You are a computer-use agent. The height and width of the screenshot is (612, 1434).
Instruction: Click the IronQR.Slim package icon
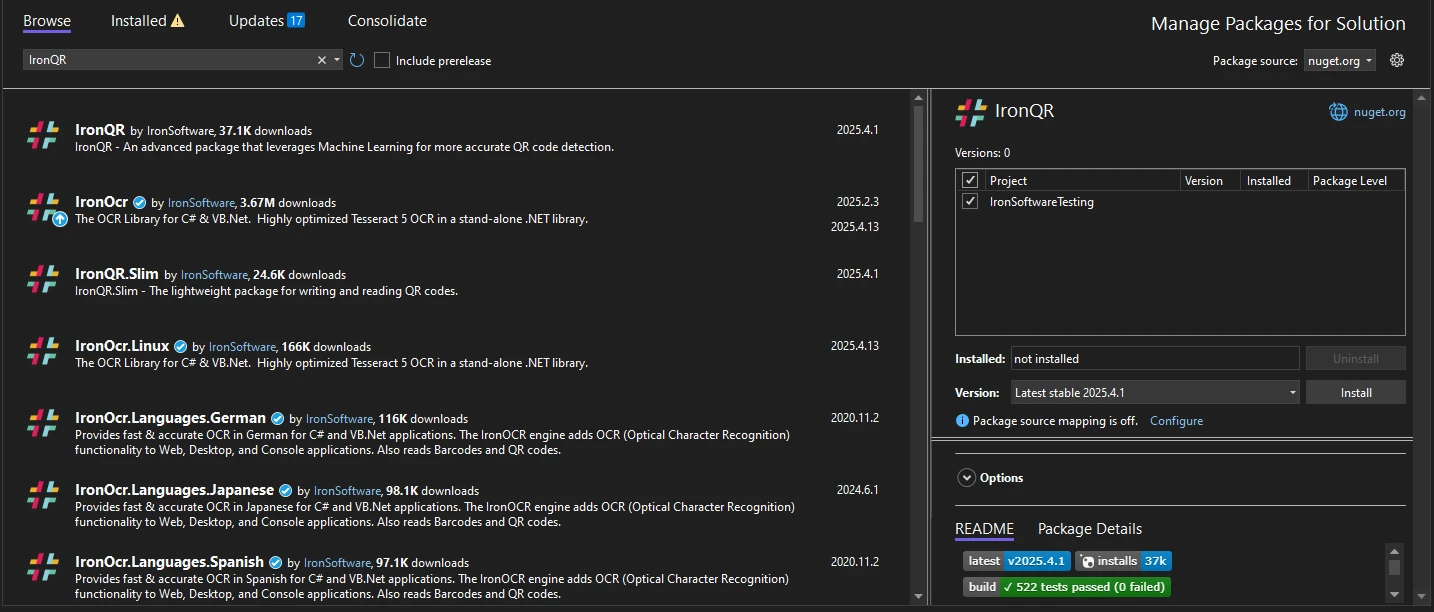43,279
